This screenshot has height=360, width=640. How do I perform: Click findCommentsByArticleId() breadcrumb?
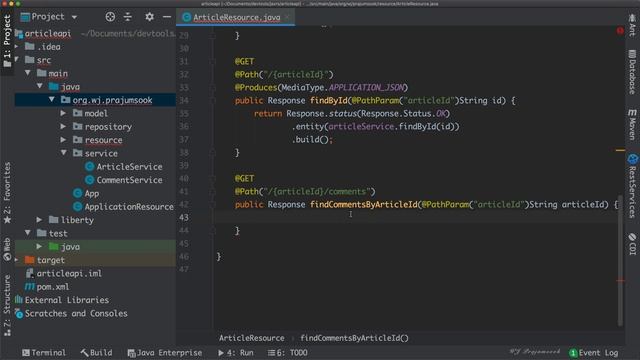pyautogui.click(x=354, y=338)
